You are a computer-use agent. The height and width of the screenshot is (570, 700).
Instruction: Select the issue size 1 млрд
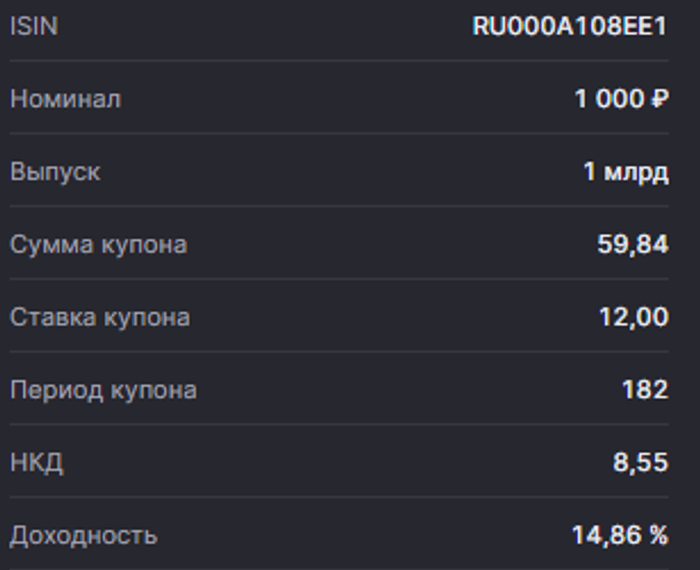tap(625, 172)
